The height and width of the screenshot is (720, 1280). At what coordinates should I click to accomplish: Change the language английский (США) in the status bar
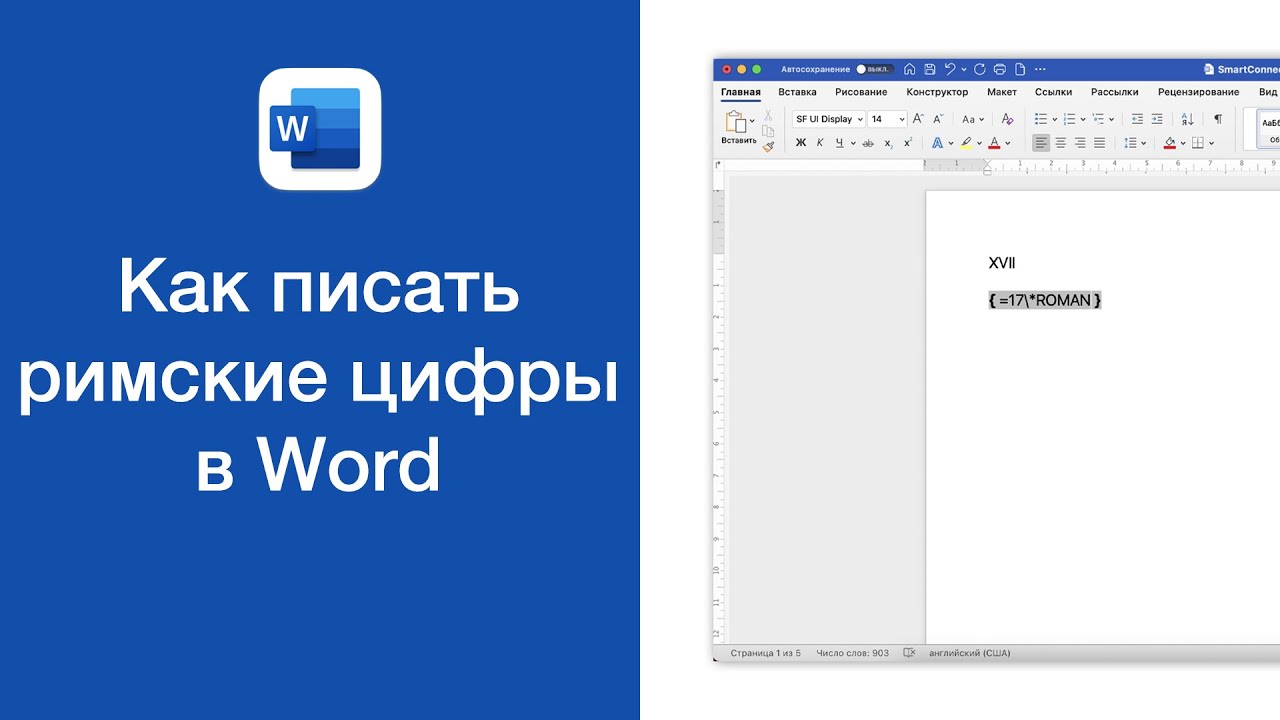point(970,653)
